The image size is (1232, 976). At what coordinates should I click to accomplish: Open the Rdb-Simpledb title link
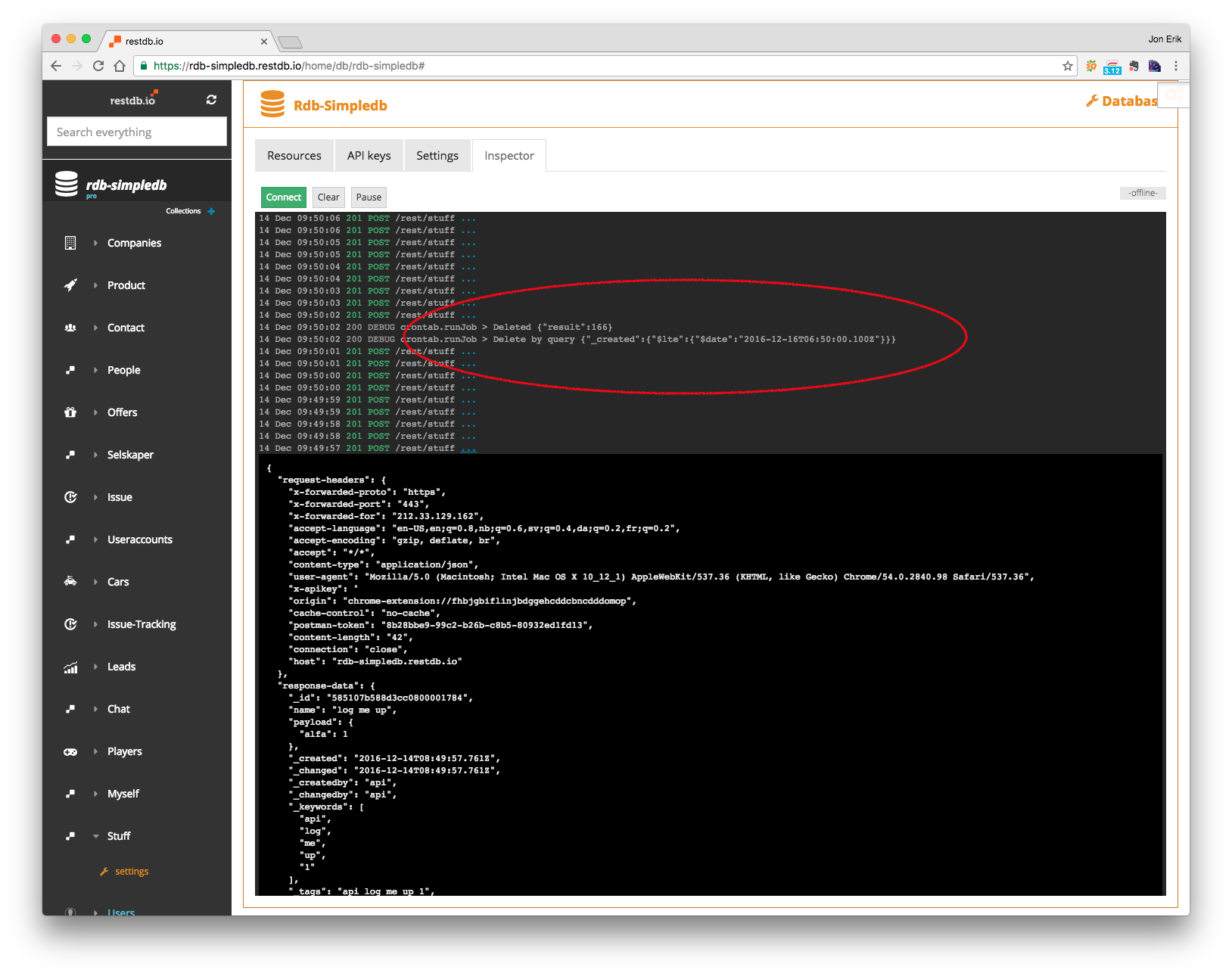coord(341,105)
